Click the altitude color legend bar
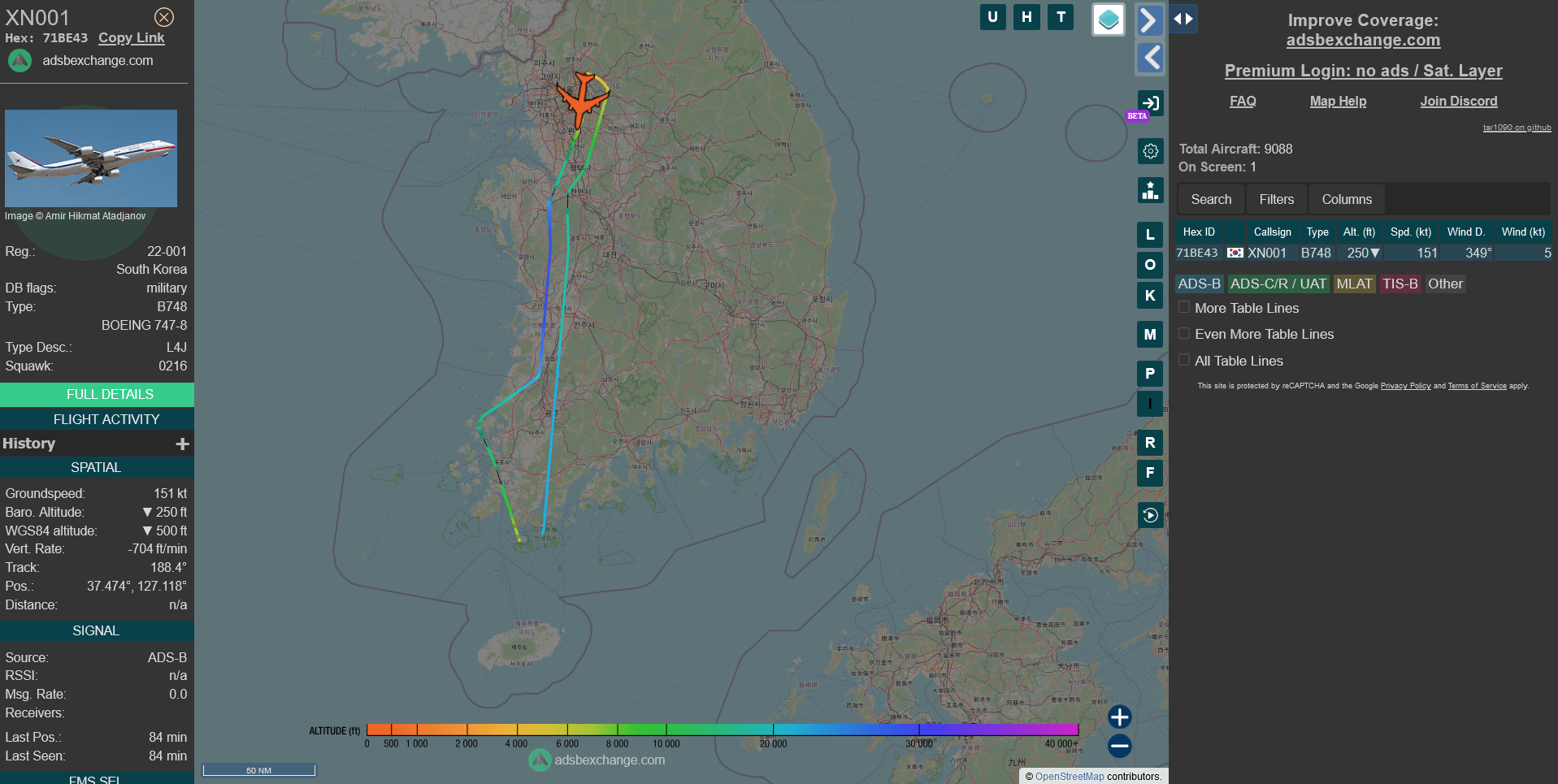 (722, 730)
